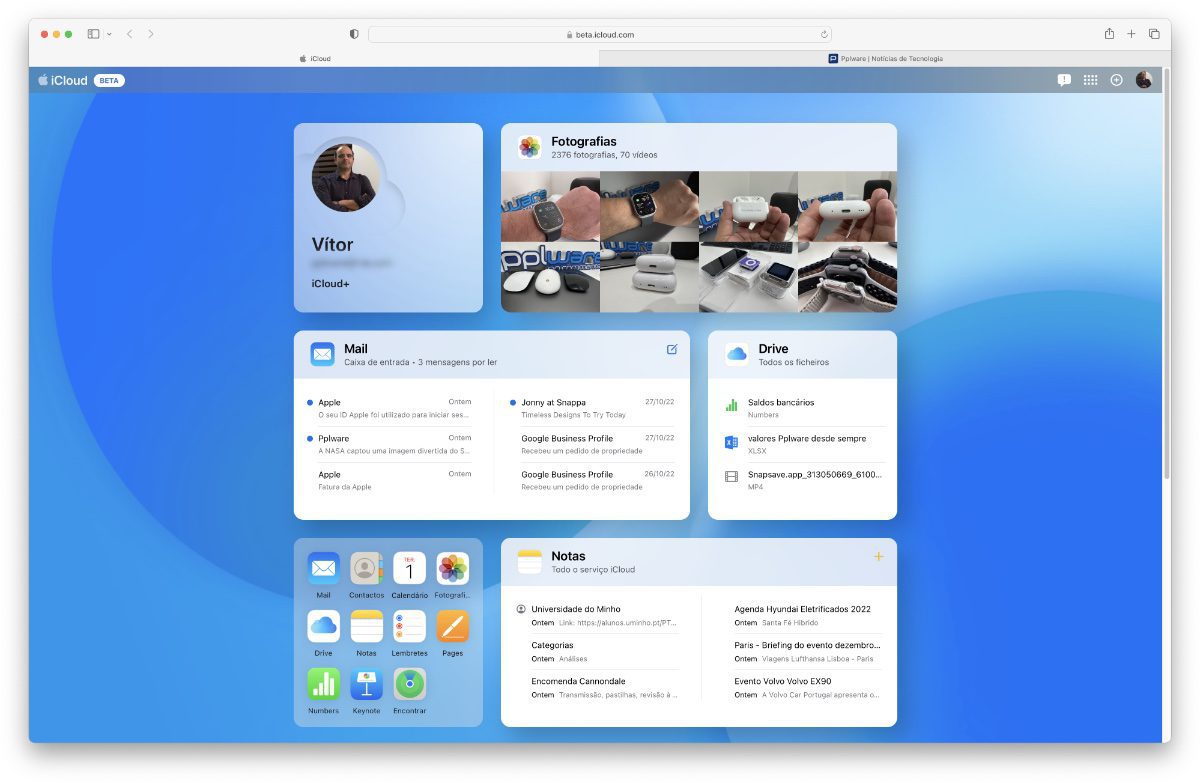Open account menu via profile avatar
Viewport: 1200px width, 783px height.
click(x=1144, y=80)
